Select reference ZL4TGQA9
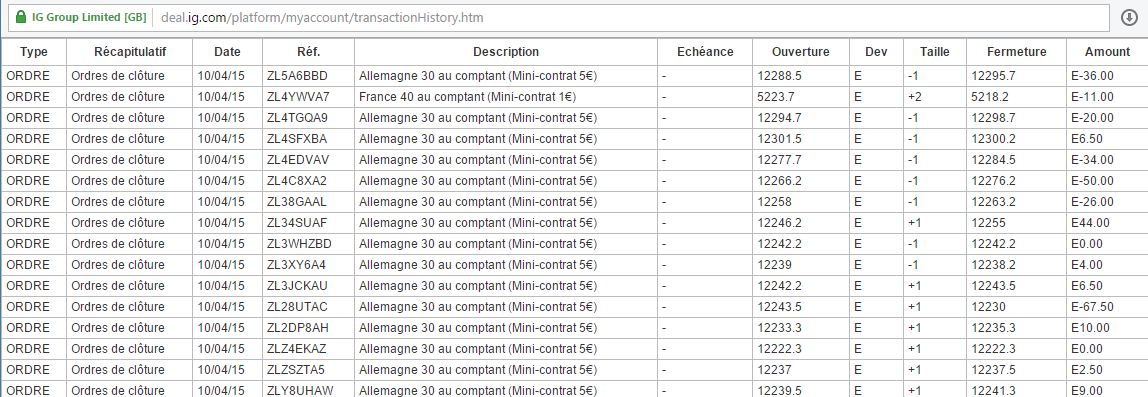Image resolution: width=1148 pixels, height=397 pixels. pyautogui.click(x=298, y=118)
